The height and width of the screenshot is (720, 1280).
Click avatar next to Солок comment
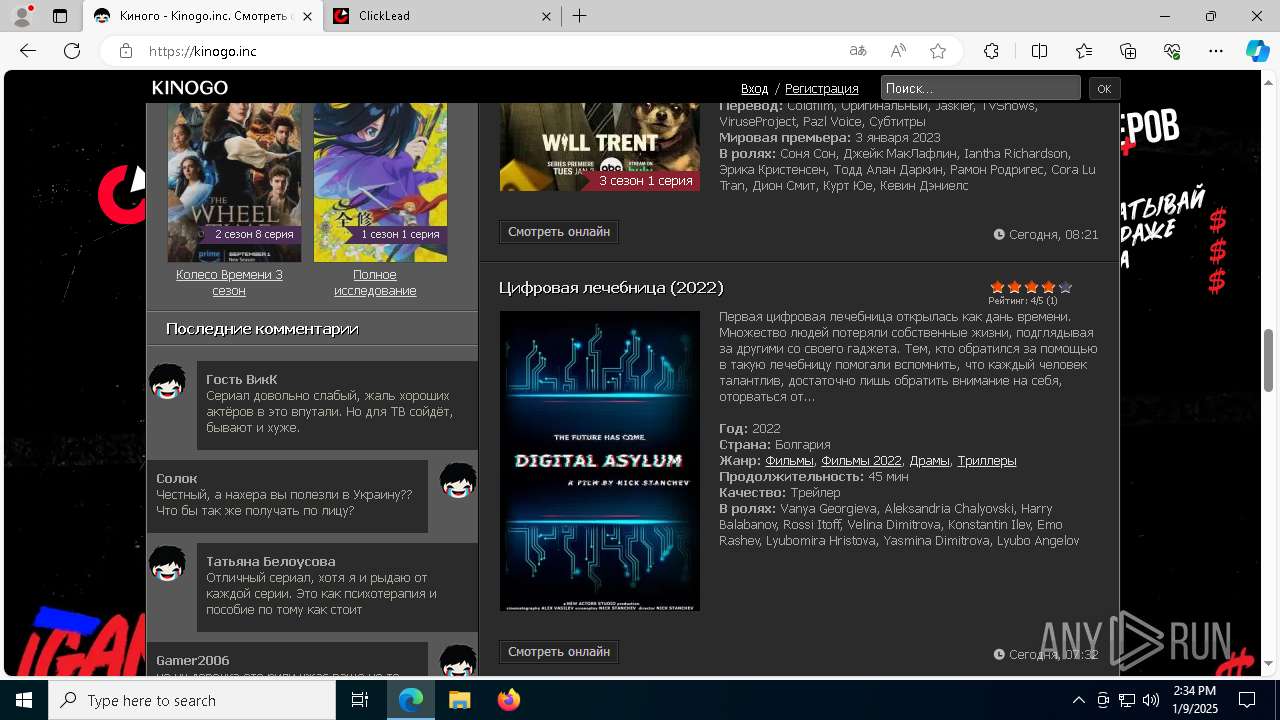point(458,481)
